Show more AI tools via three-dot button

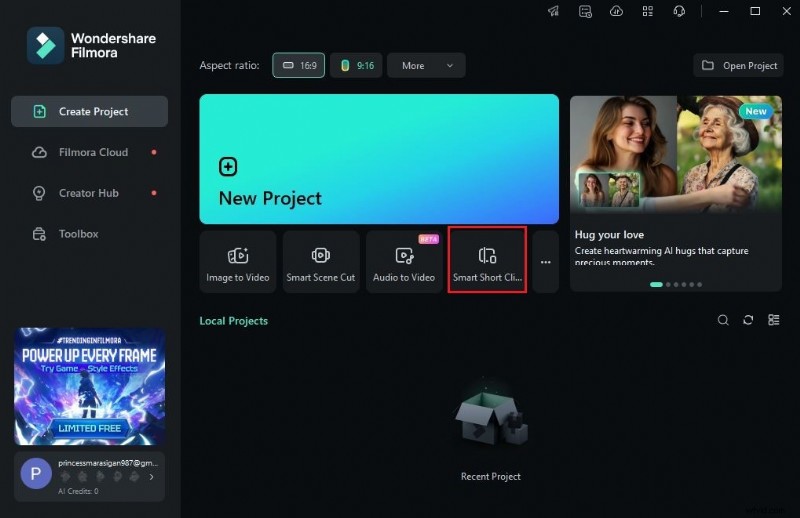point(545,262)
